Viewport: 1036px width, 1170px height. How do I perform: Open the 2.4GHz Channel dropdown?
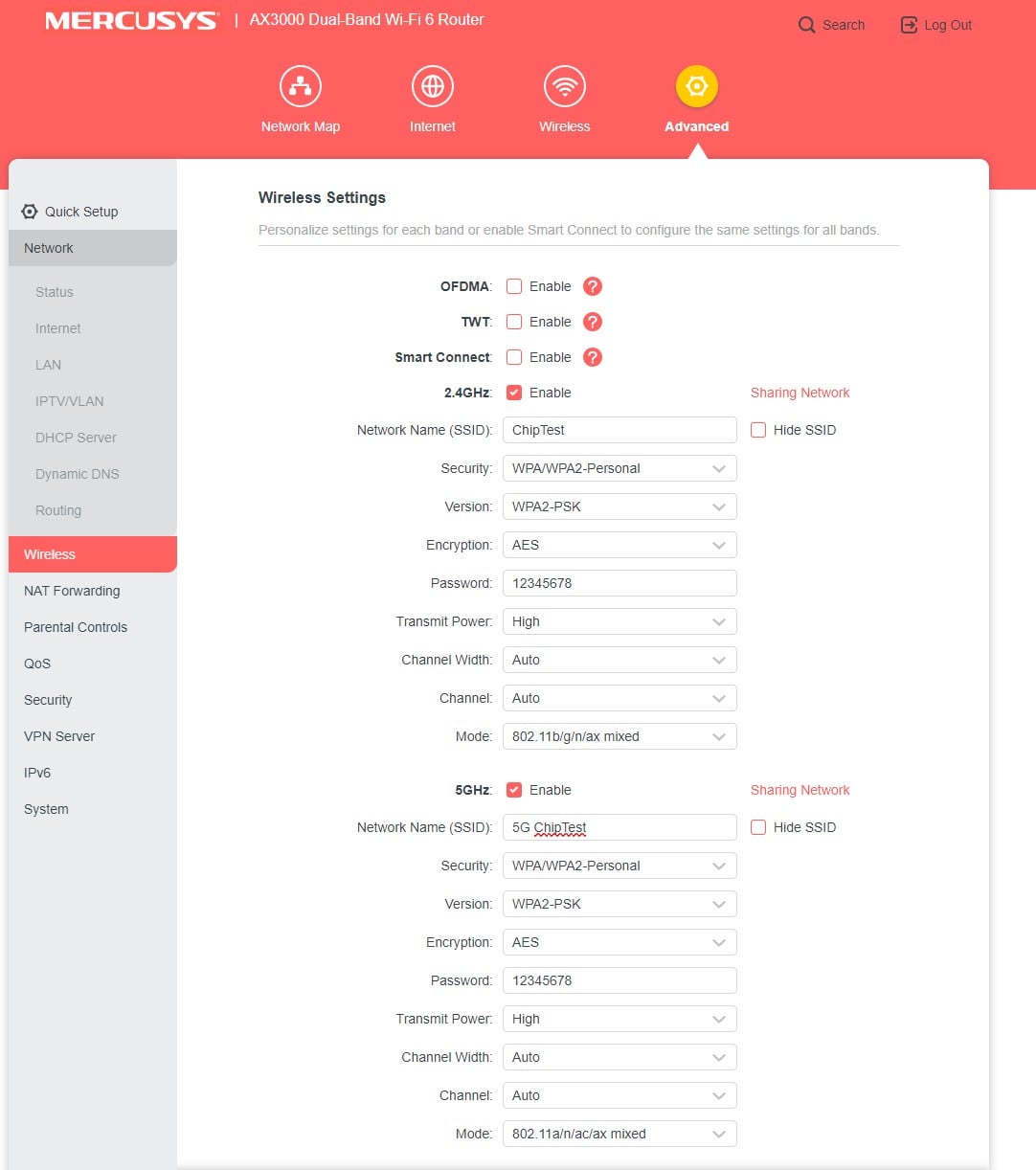619,698
